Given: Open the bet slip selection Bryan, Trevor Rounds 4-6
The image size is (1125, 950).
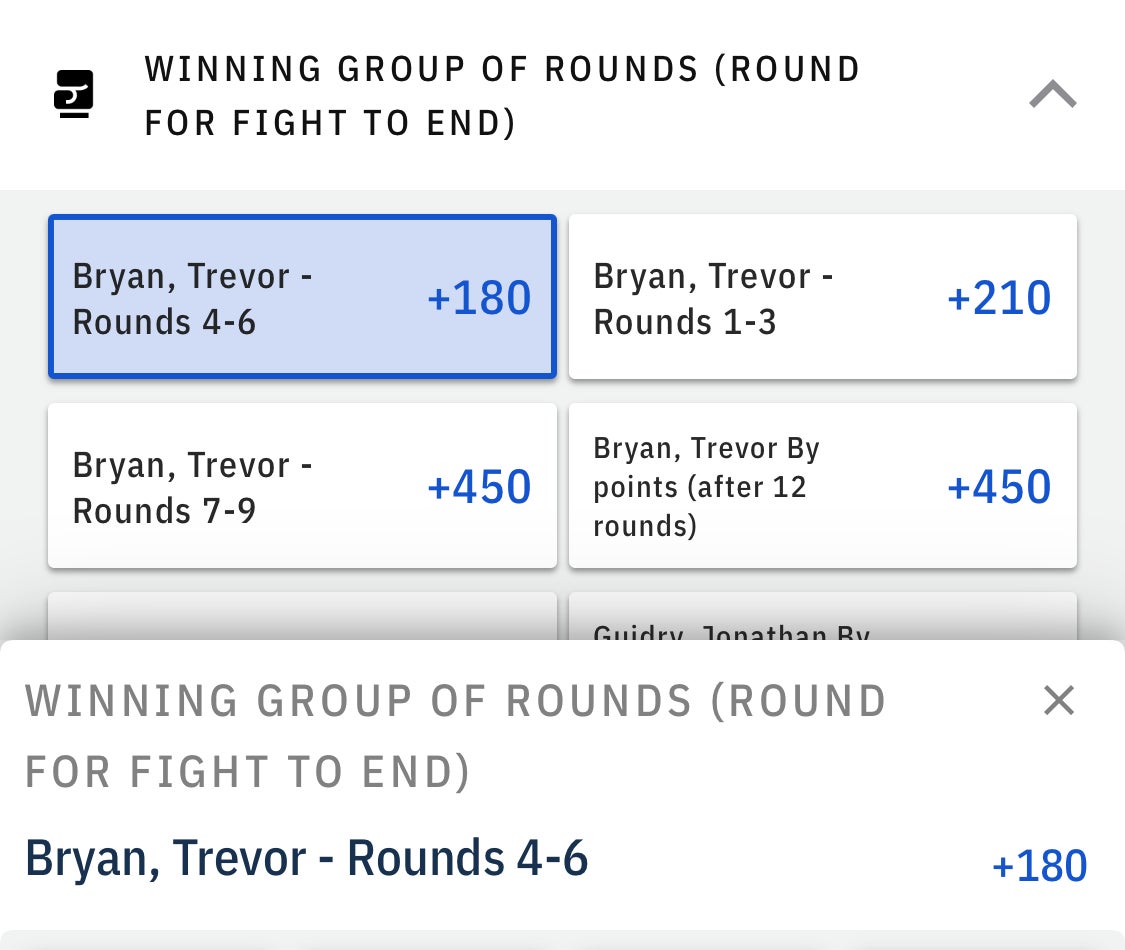Looking at the screenshot, I should coord(306,859).
